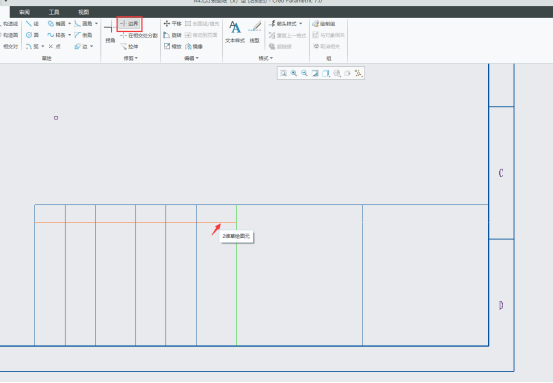Choose 在相交处分割 (Divide at Intersection)
The image size is (553, 383).
tap(139, 35)
